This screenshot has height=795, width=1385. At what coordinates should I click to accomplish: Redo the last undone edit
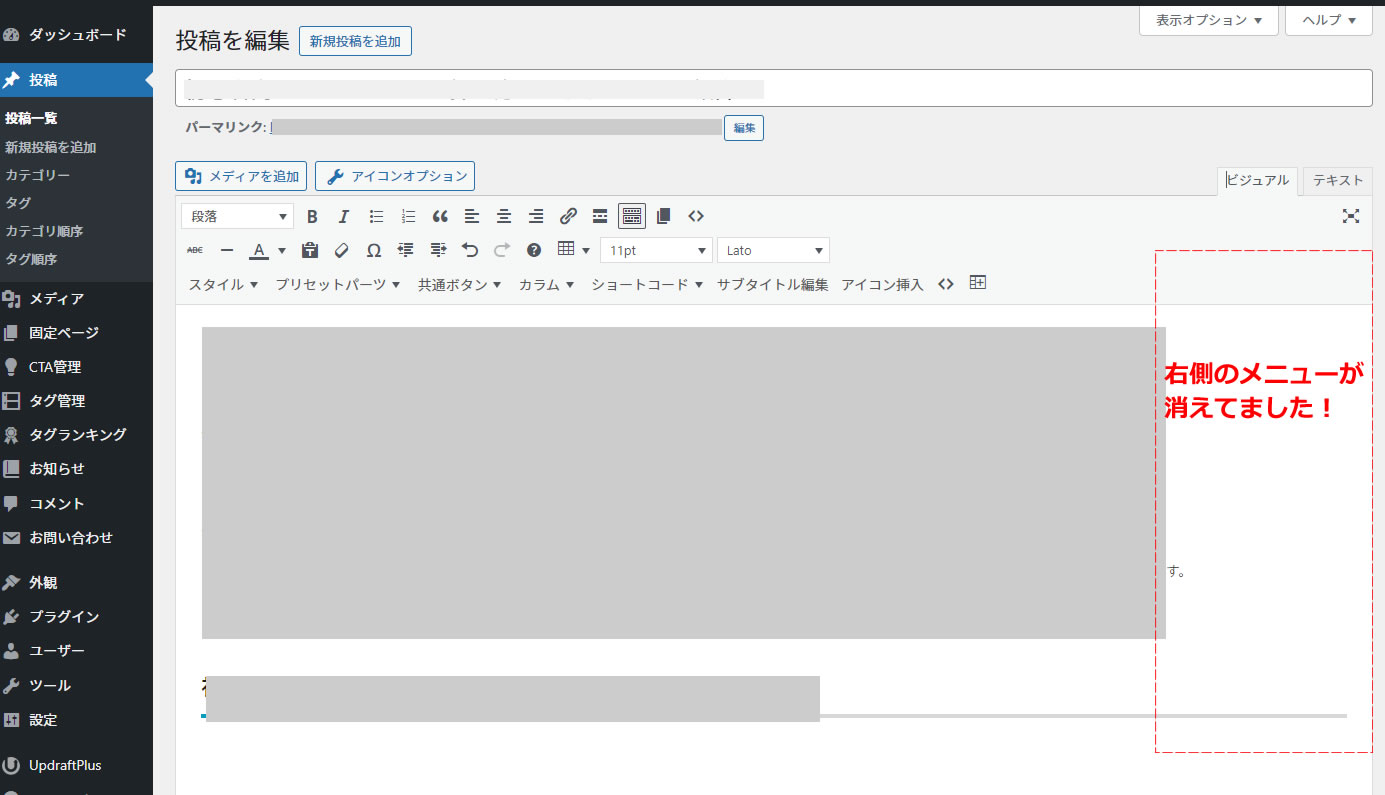click(502, 250)
